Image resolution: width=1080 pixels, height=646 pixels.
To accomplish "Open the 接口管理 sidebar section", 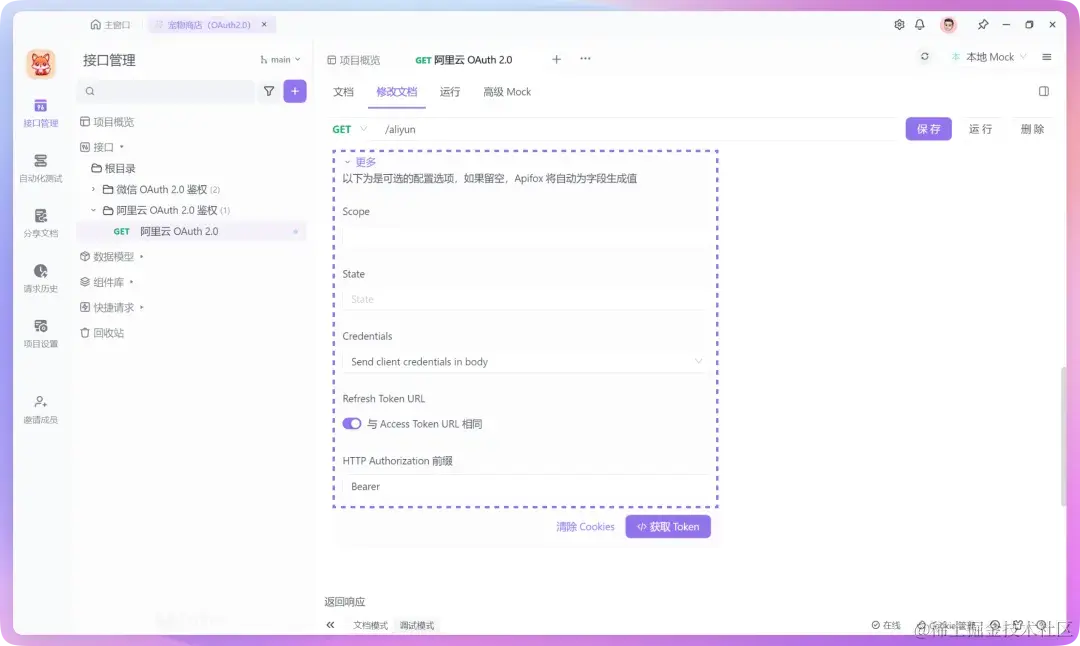I will (x=41, y=113).
